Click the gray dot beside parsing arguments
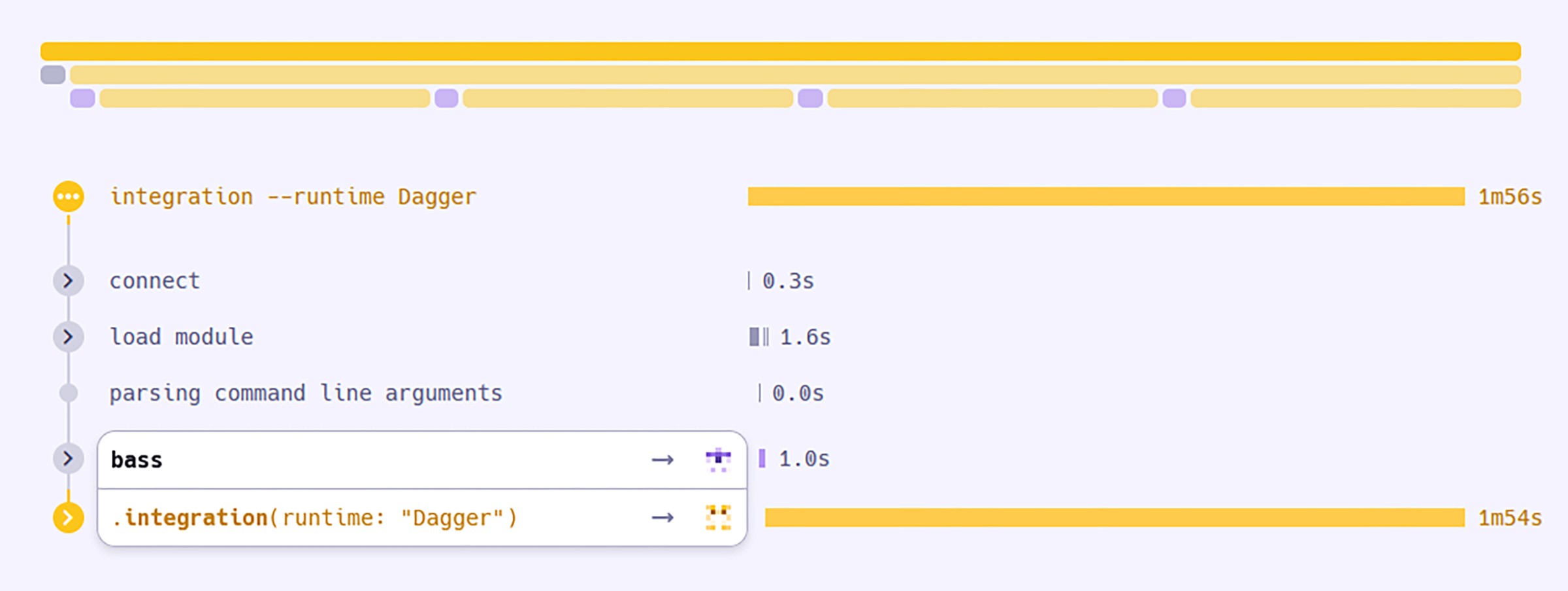The height and width of the screenshot is (591, 1568). 68,393
